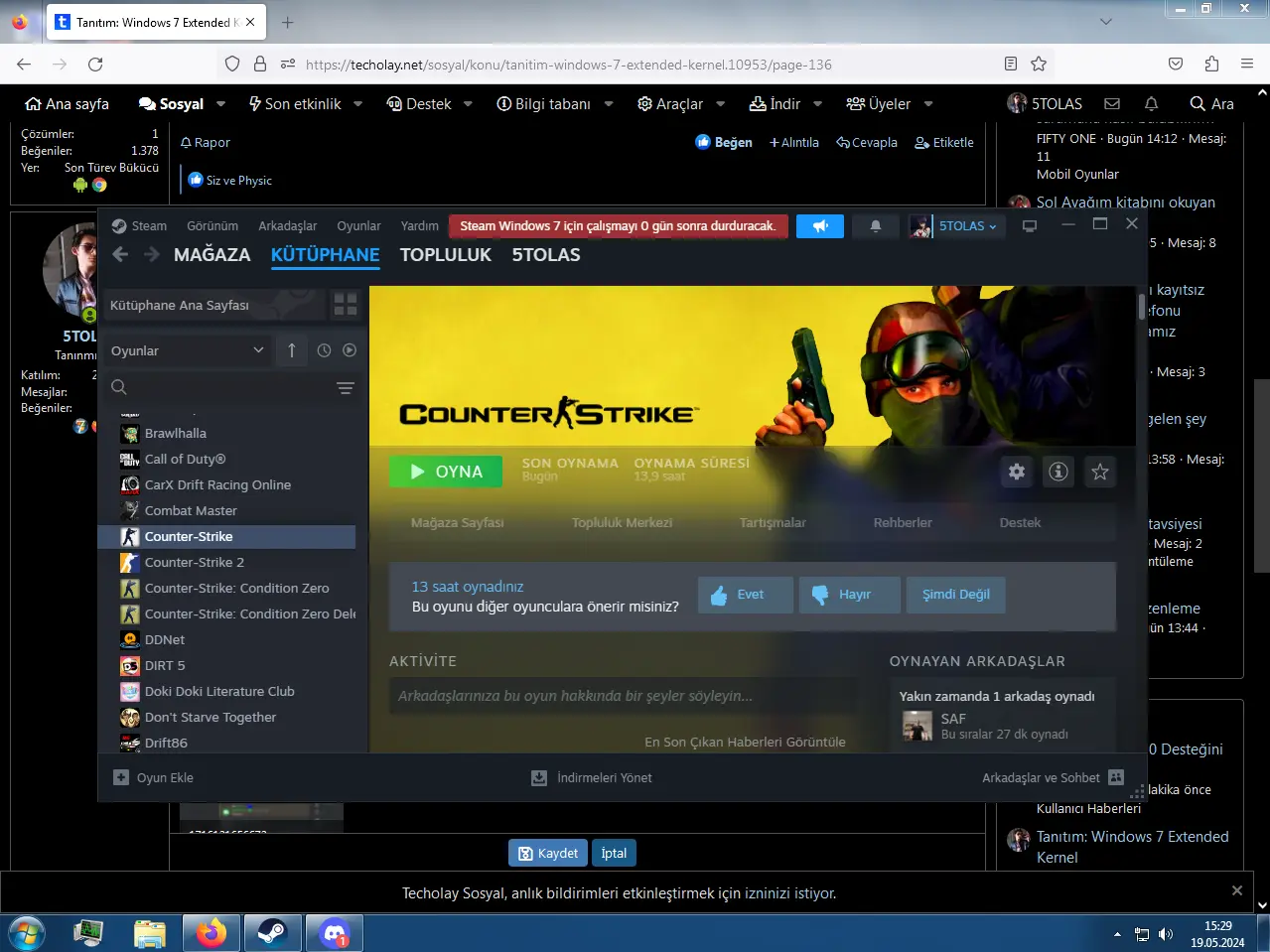Open forum alerts bell icon
1270x952 pixels.
[x=1151, y=103]
